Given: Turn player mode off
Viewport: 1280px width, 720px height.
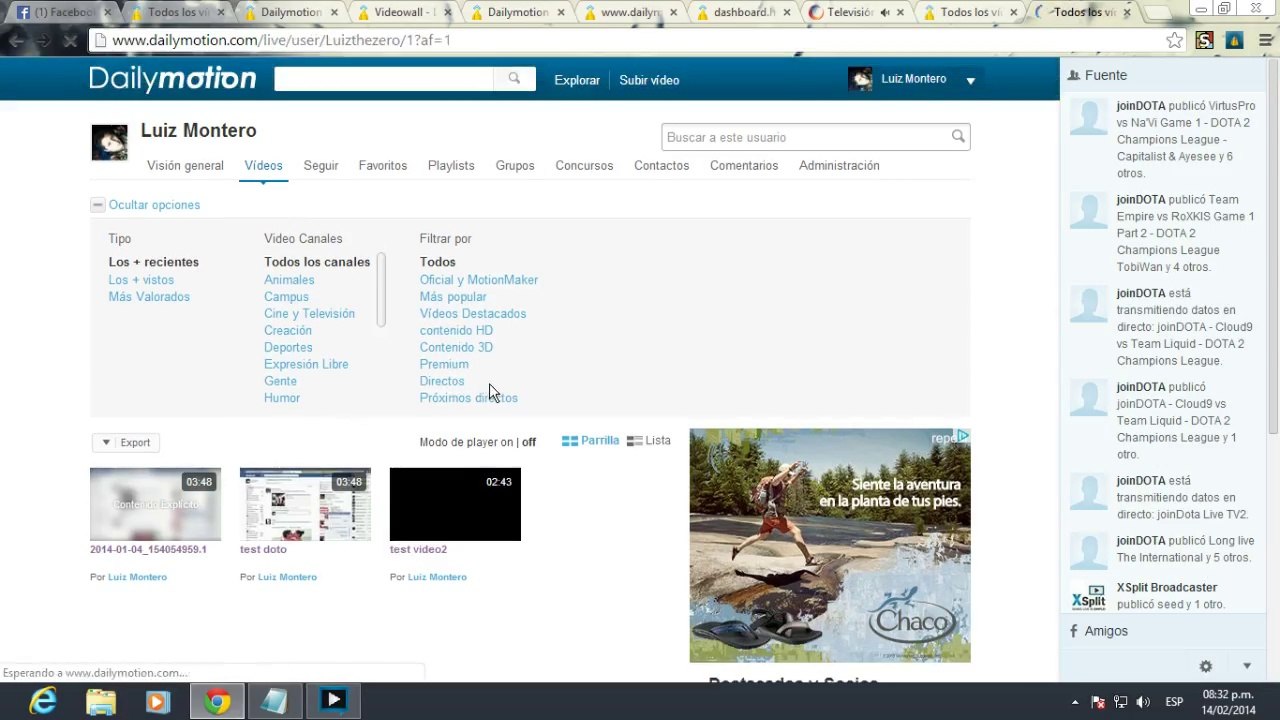Looking at the screenshot, I should pos(529,442).
